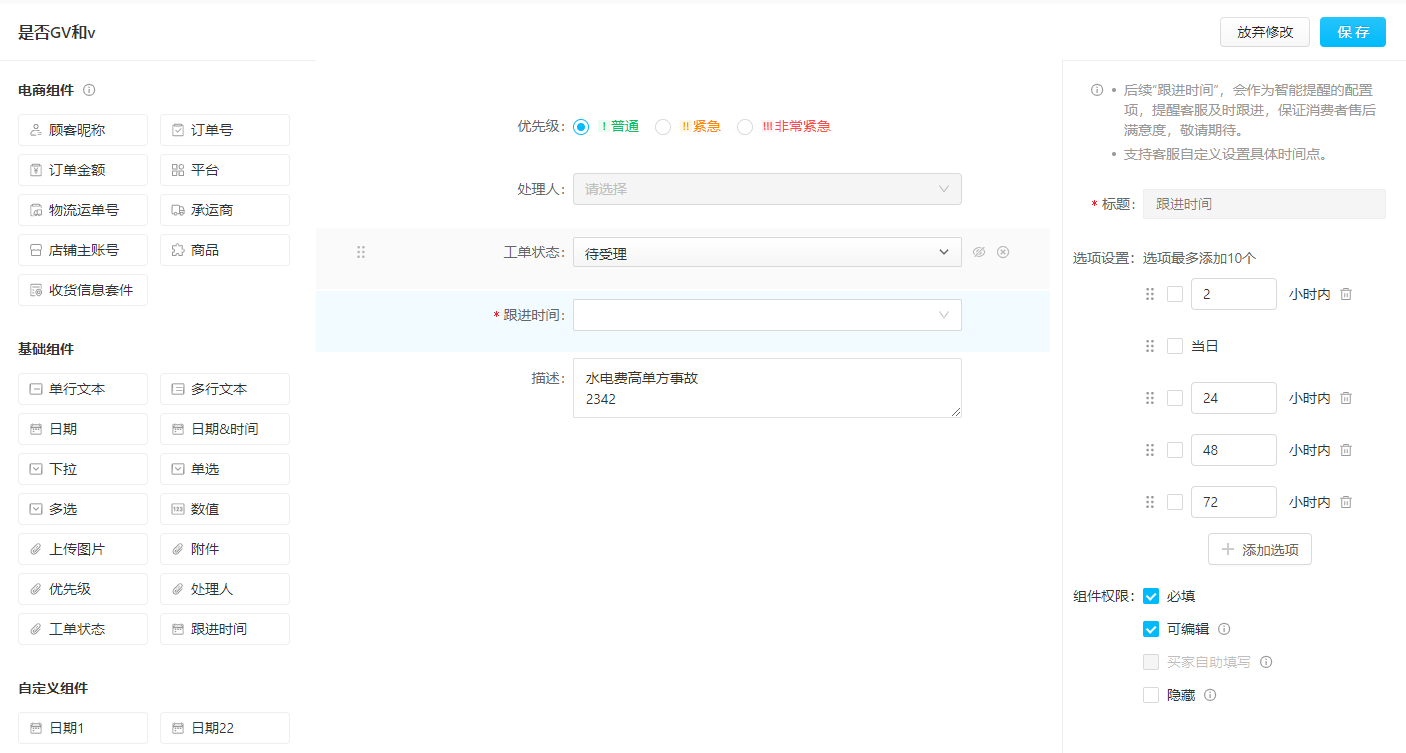Add the 下拉 component
The width and height of the screenshot is (1406, 753).
click(x=83, y=469)
